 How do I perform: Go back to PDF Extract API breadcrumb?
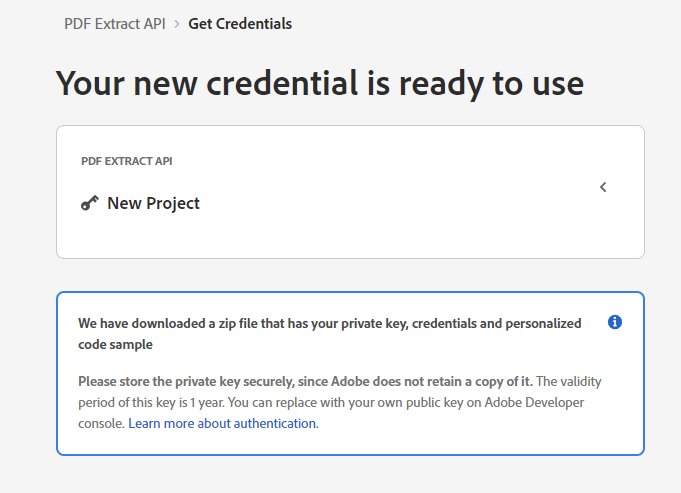pyautogui.click(x=115, y=24)
